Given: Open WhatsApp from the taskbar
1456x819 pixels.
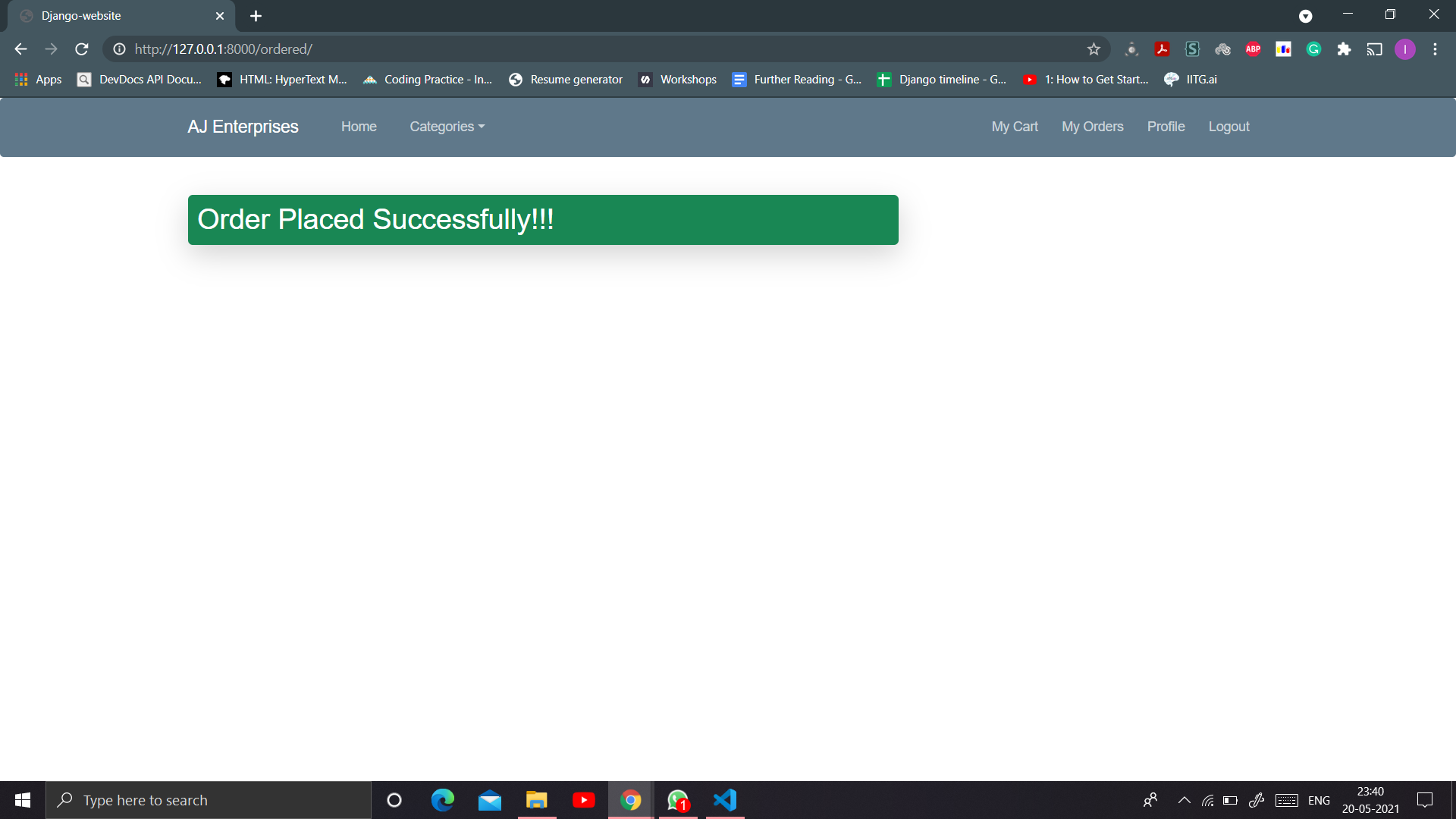Looking at the screenshot, I should tap(677, 799).
